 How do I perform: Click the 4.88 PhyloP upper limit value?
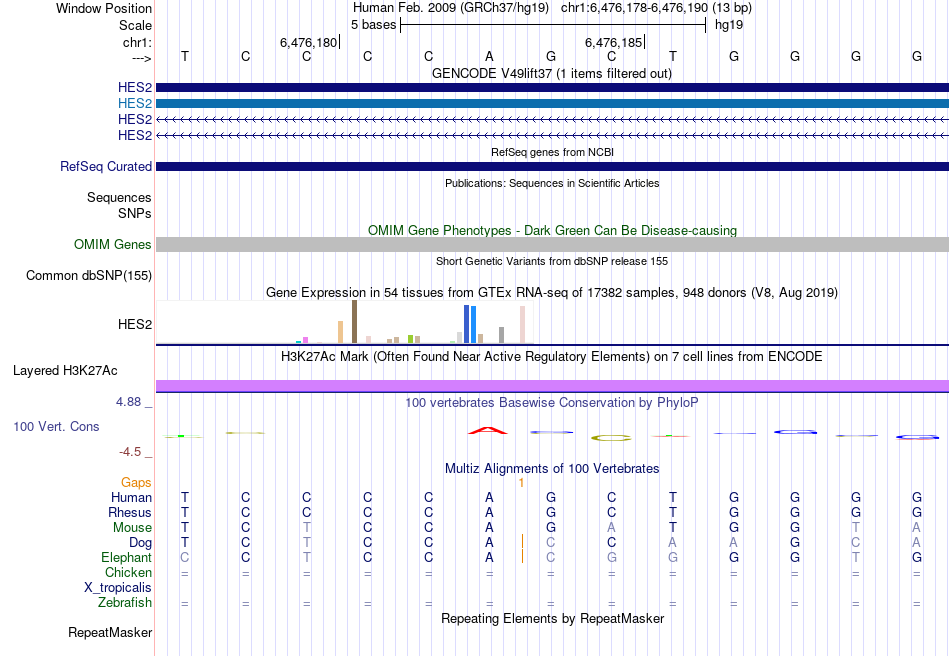click(129, 402)
